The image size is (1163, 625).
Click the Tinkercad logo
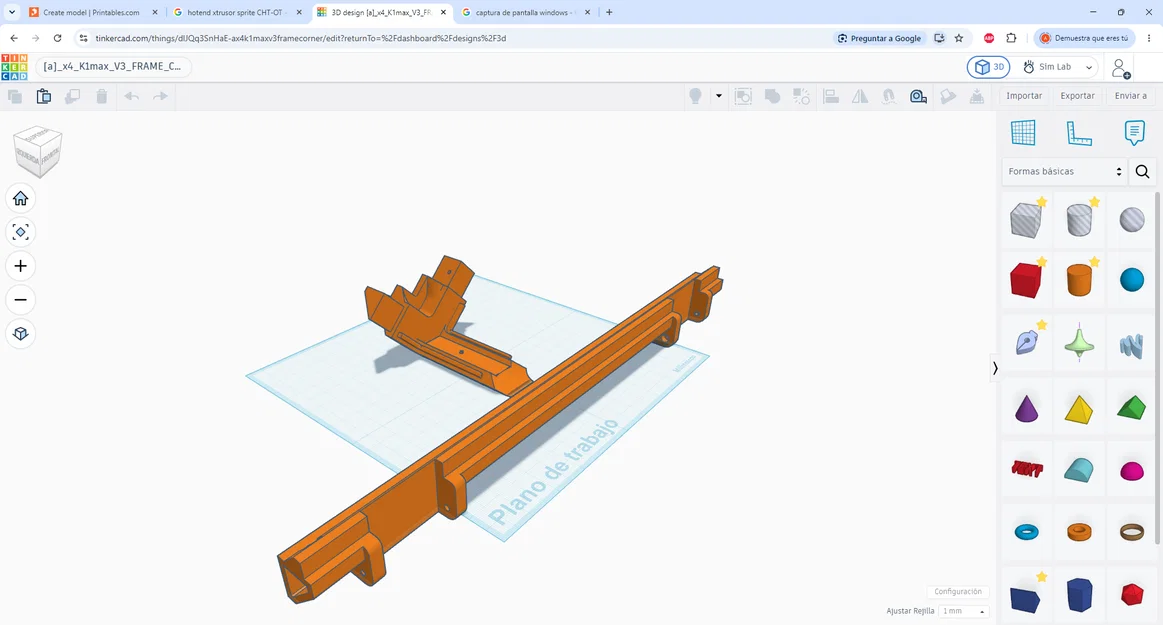coord(14,67)
